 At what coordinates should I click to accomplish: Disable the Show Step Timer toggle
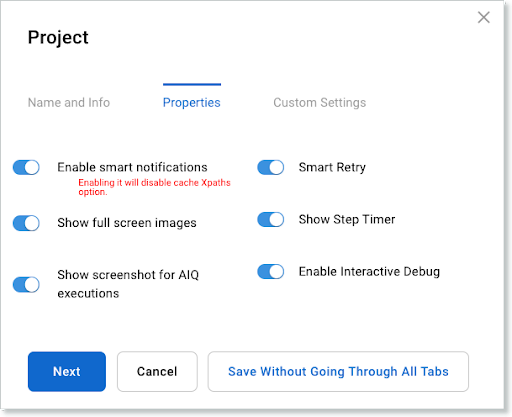tap(271, 219)
